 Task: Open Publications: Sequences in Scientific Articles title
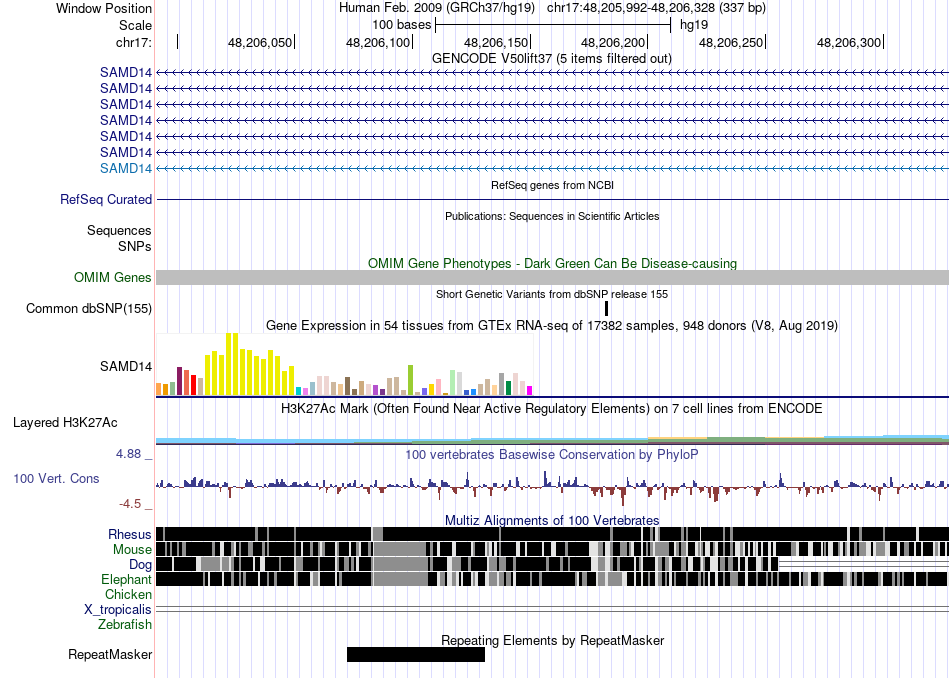[x=552, y=216]
